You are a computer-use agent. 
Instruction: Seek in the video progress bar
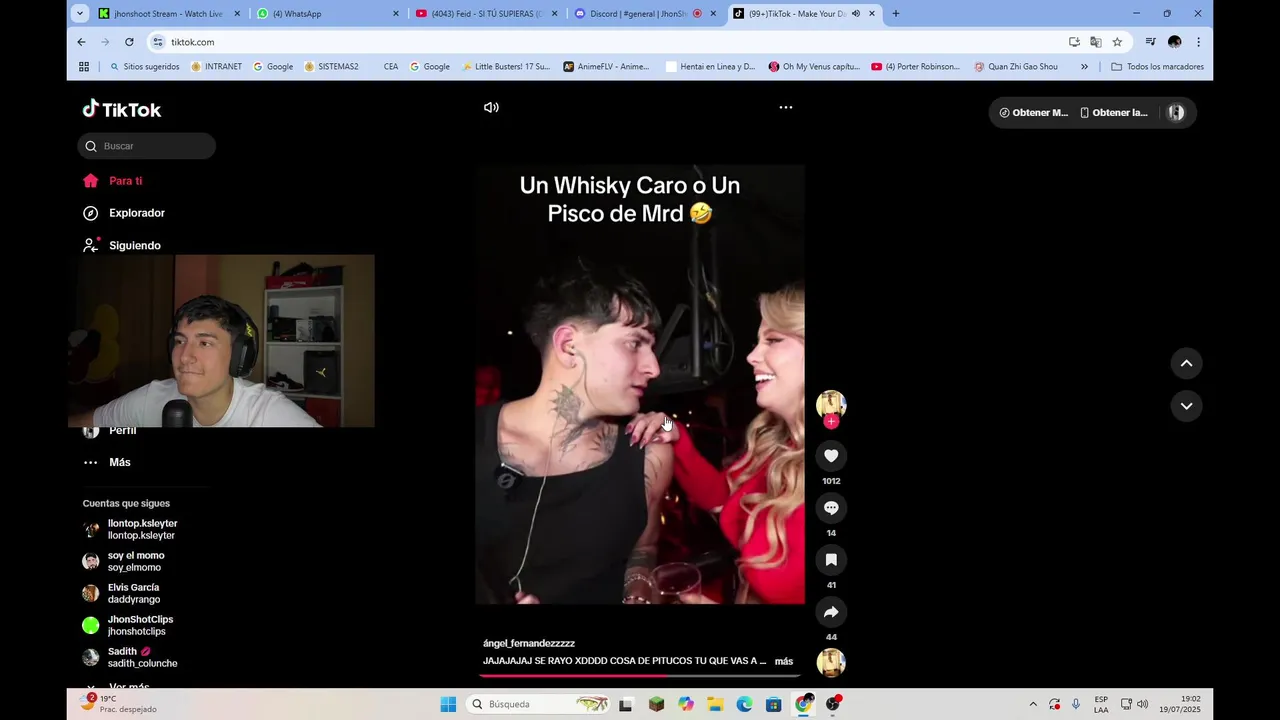coord(640,675)
